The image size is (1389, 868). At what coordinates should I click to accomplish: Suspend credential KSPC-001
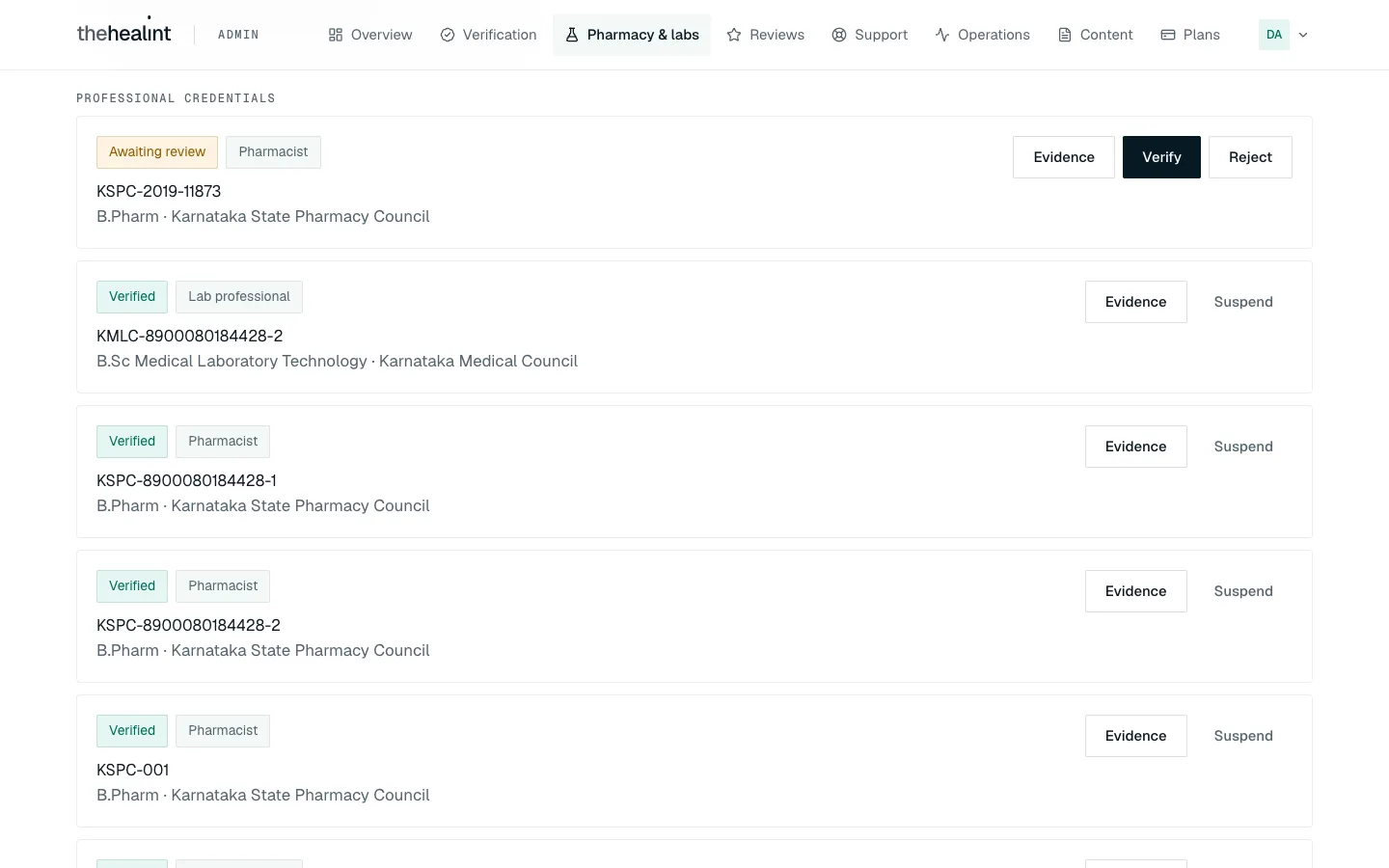pos(1243,736)
